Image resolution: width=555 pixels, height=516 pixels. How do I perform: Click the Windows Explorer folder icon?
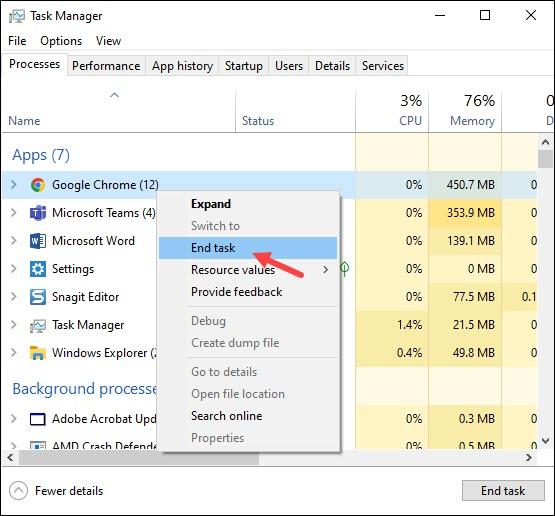tap(38, 353)
